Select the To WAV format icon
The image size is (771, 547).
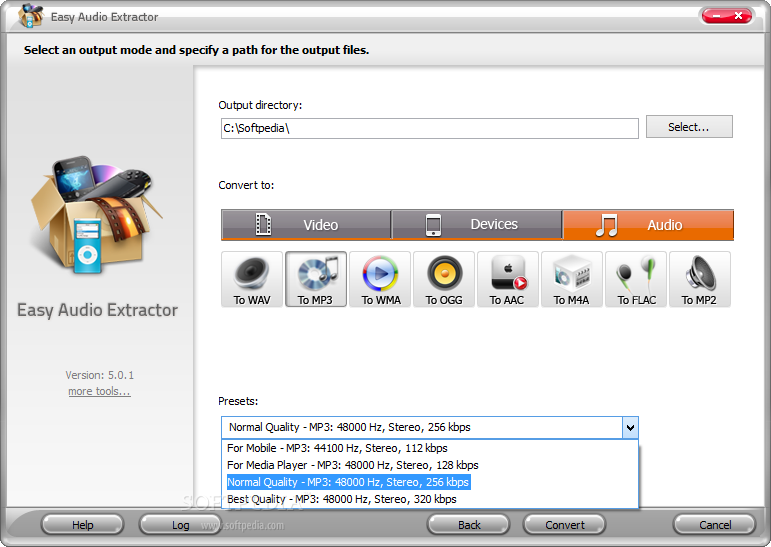click(252, 279)
